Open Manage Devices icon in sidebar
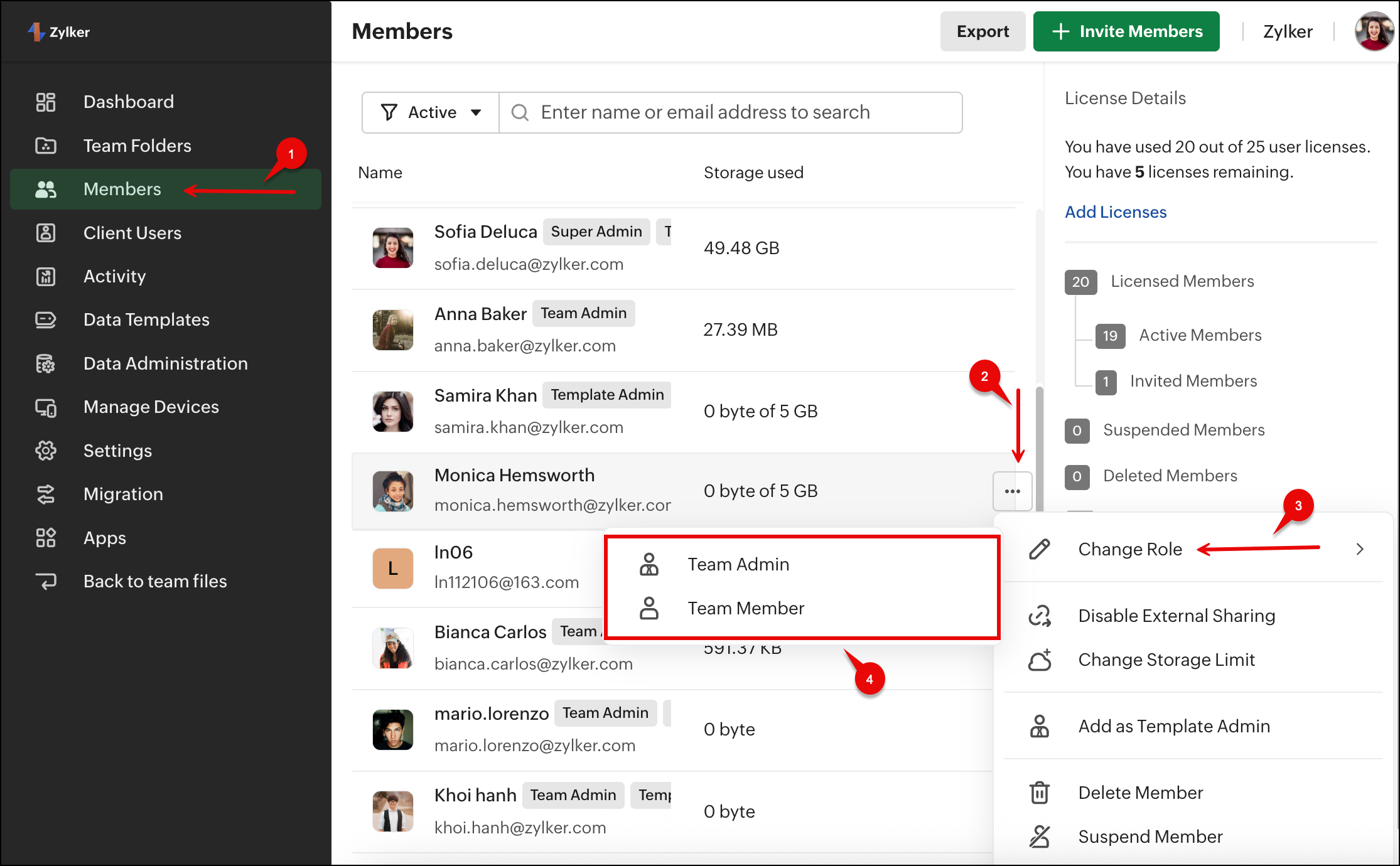 point(46,407)
